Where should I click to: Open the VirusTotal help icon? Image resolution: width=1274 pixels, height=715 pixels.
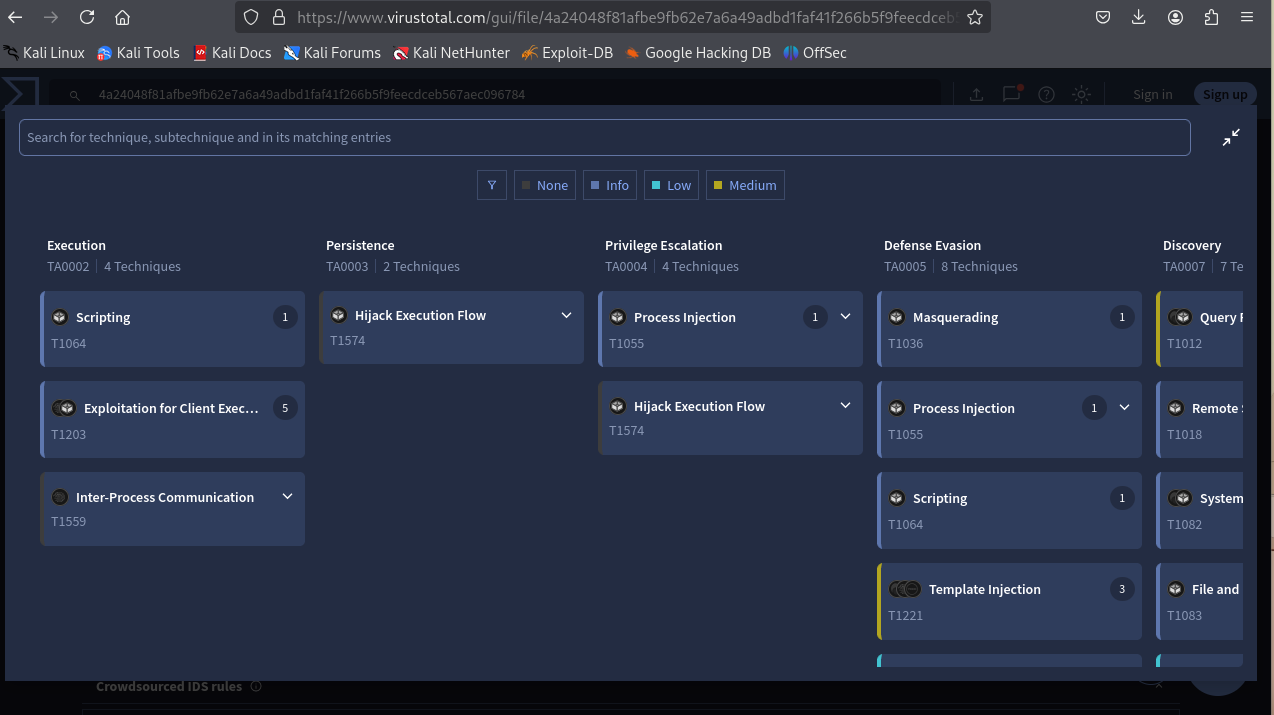[x=1046, y=94]
